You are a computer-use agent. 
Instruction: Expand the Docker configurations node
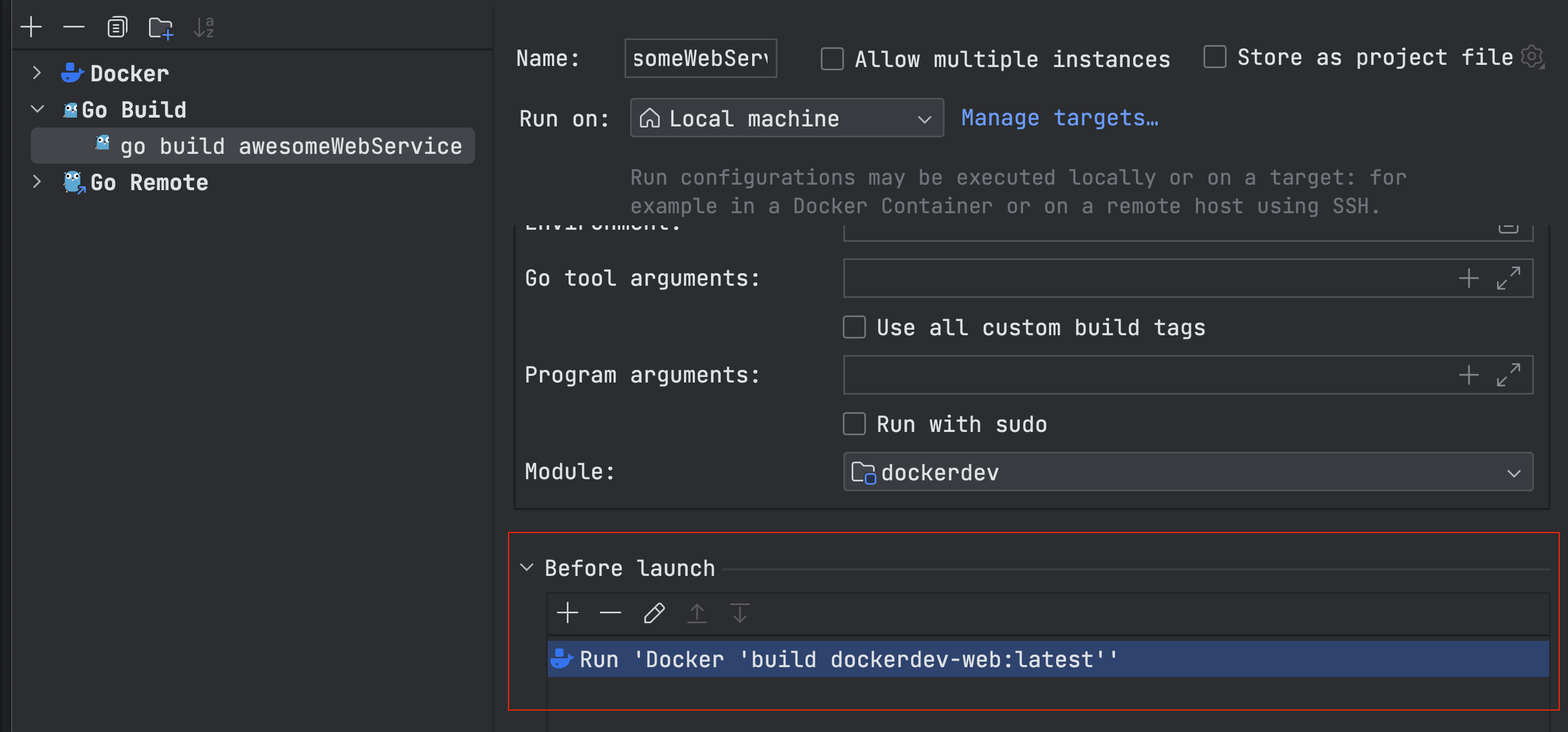36,73
